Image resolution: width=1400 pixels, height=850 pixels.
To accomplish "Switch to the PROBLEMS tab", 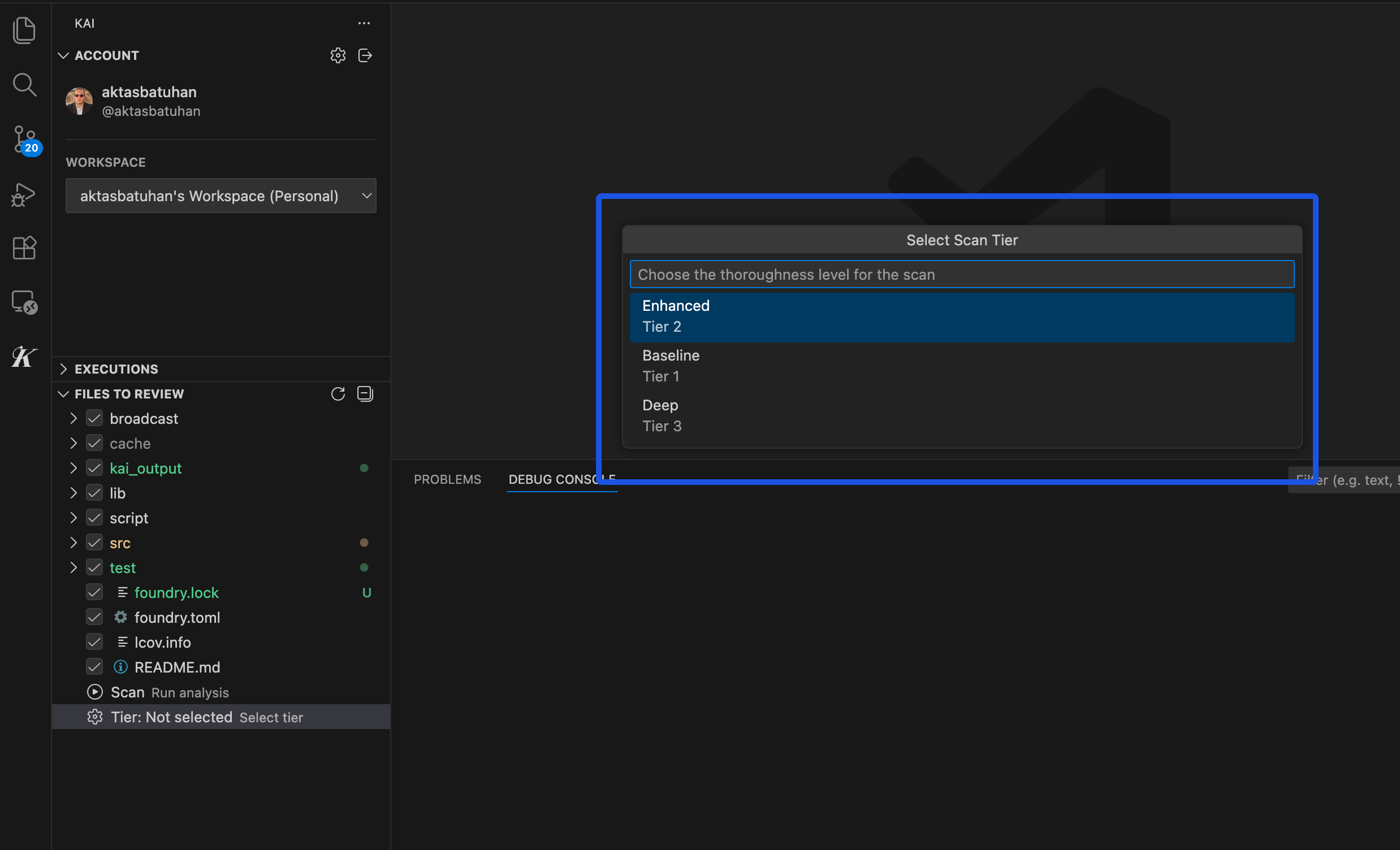I will click(447, 480).
